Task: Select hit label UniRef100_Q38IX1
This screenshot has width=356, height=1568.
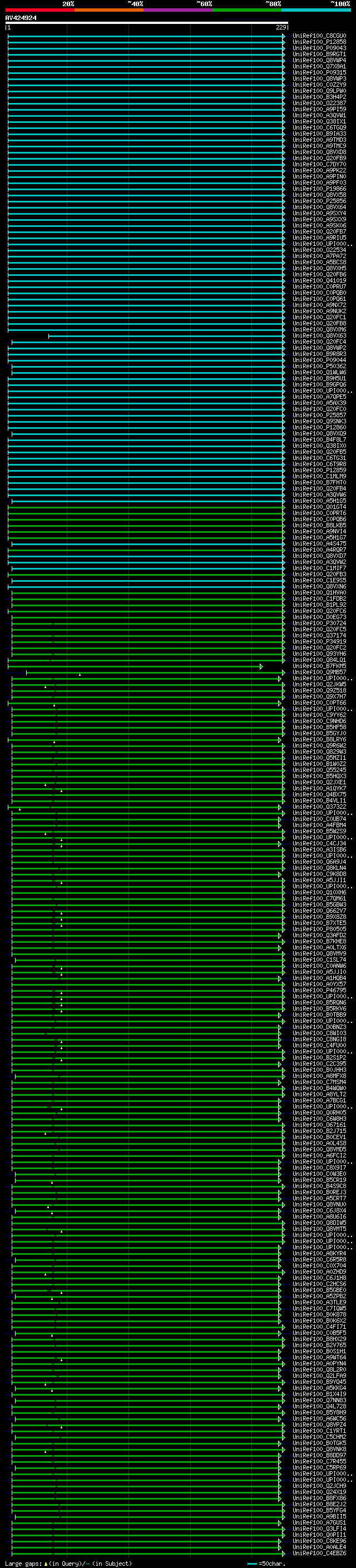Action: click(x=319, y=121)
